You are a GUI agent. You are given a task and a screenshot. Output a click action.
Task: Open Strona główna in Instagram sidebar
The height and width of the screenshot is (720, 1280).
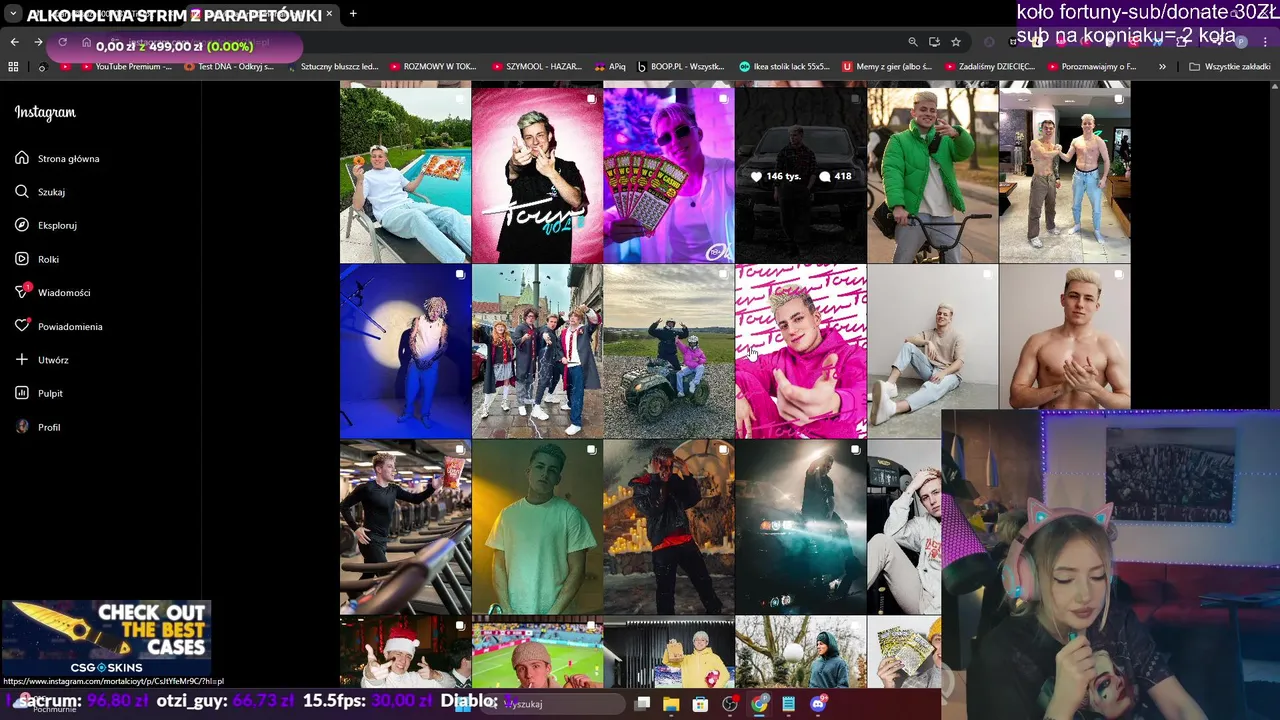(x=57, y=158)
